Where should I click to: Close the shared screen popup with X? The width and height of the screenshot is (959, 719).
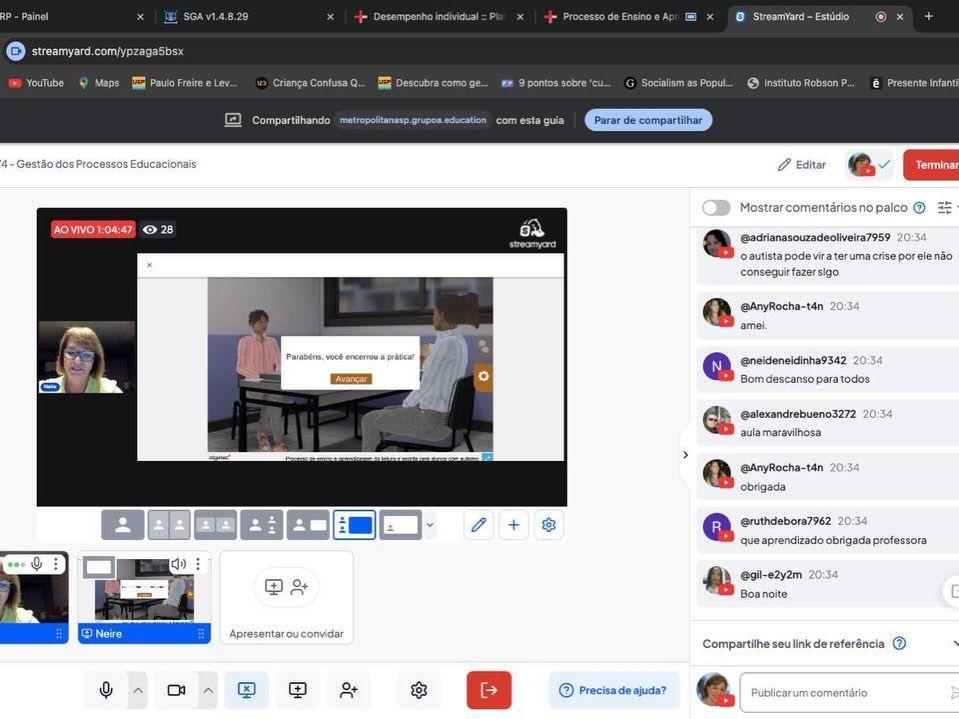pos(149,265)
